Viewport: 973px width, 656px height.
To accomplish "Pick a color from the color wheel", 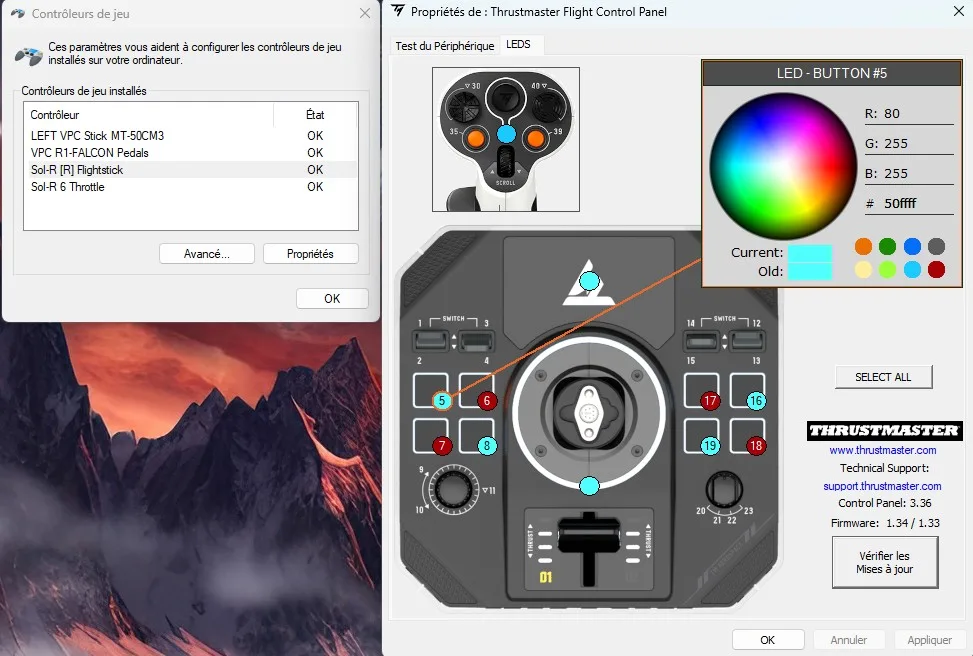I will point(783,166).
